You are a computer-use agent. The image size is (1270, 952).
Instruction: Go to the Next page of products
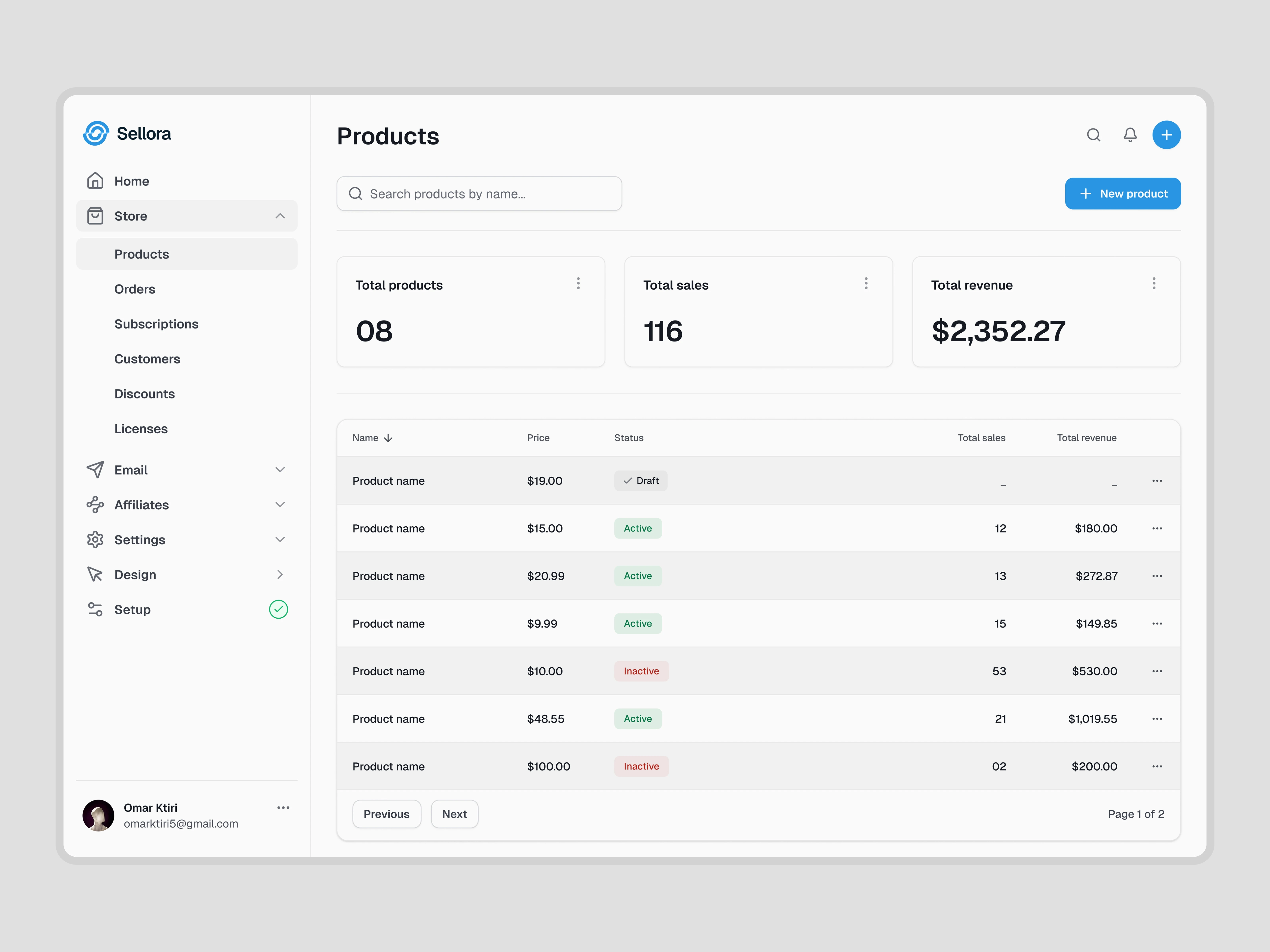[454, 814]
